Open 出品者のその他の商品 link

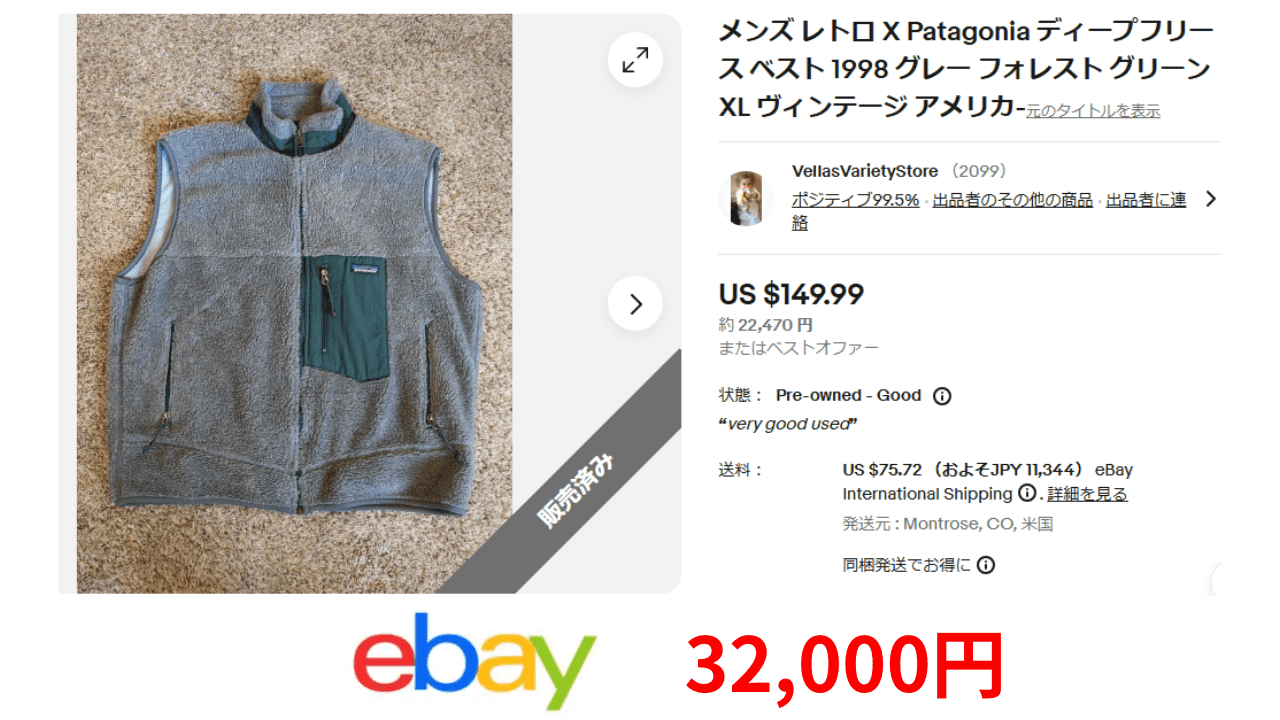pyautogui.click(x=1013, y=199)
